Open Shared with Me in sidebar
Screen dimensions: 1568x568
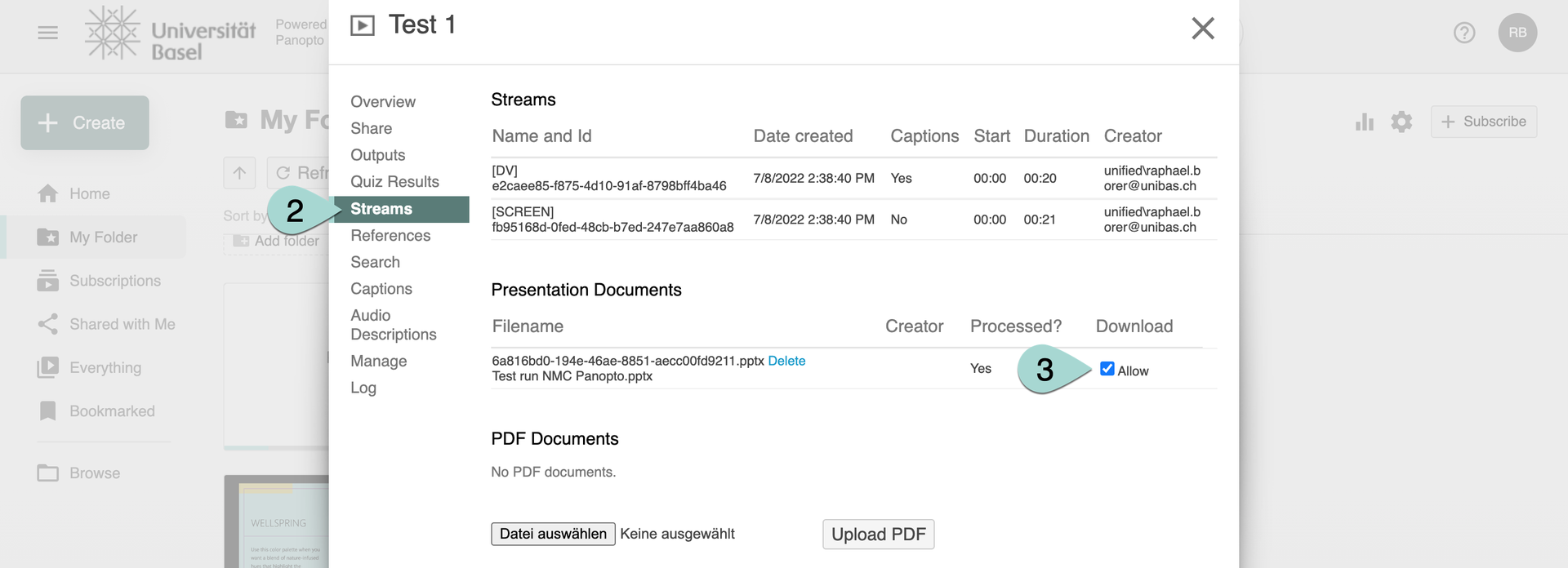click(x=122, y=325)
